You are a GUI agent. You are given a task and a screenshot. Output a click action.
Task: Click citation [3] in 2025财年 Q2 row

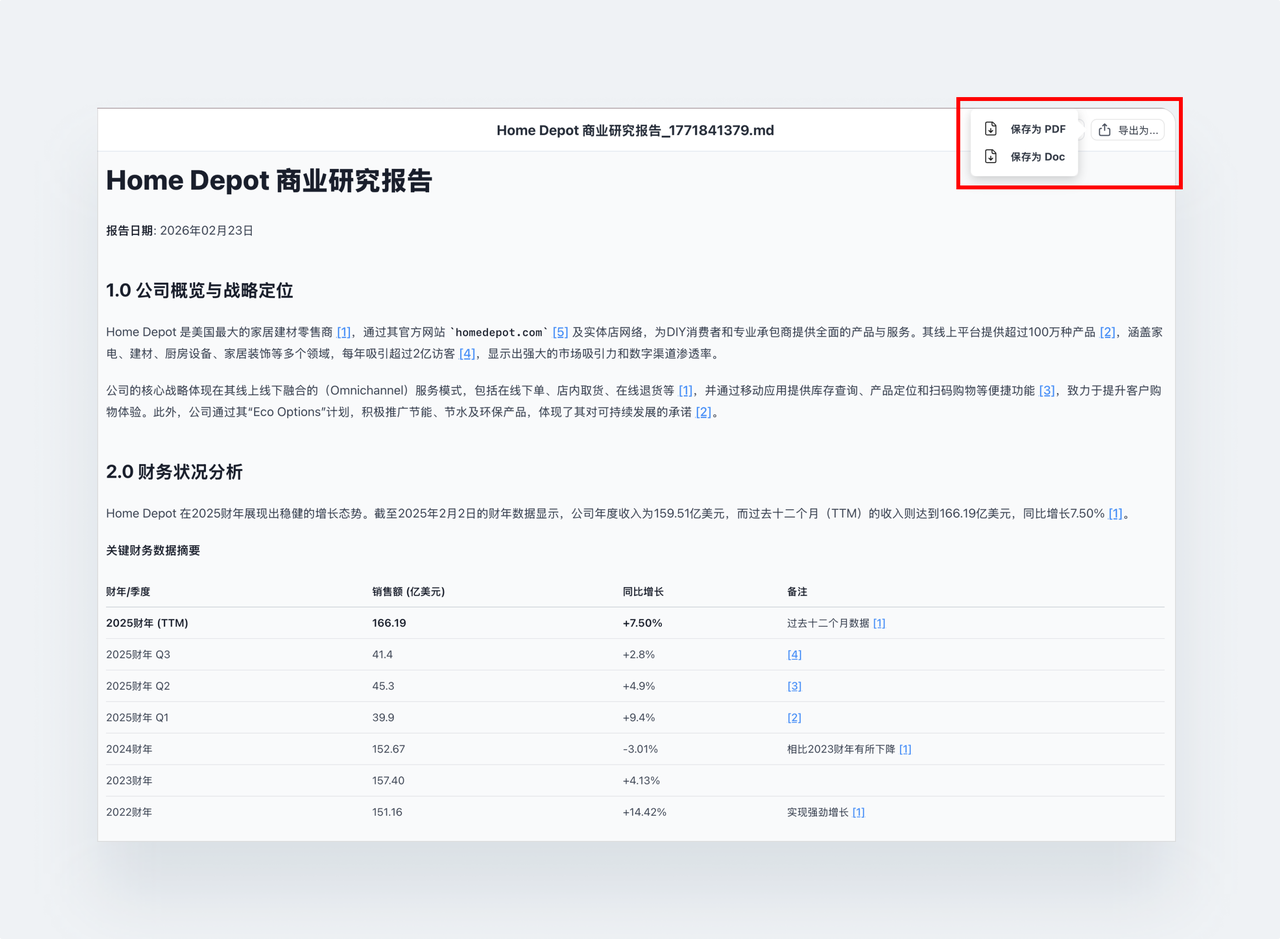point(794,686)
